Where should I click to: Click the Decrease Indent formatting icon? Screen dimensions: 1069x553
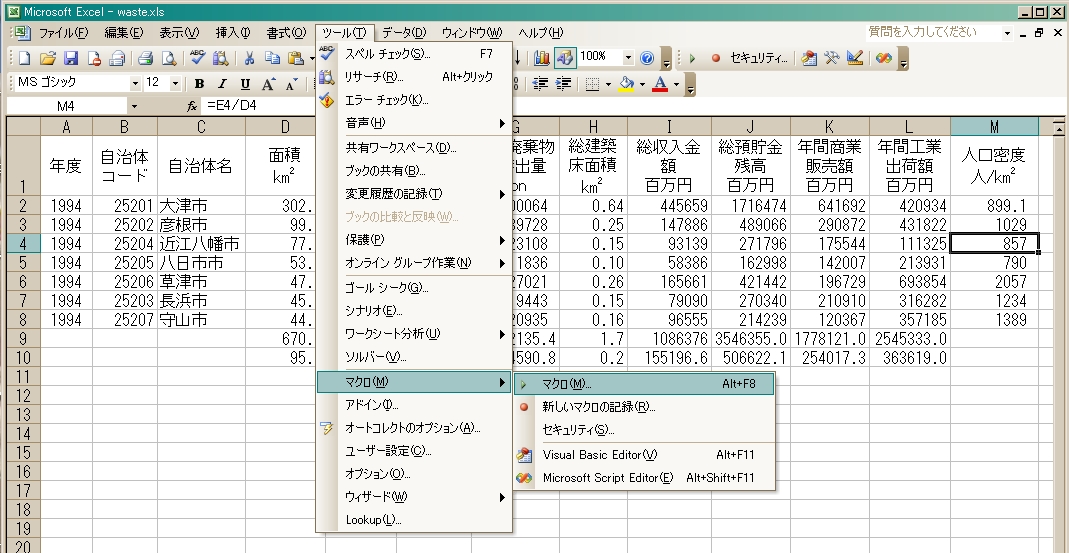click(541, 84)
